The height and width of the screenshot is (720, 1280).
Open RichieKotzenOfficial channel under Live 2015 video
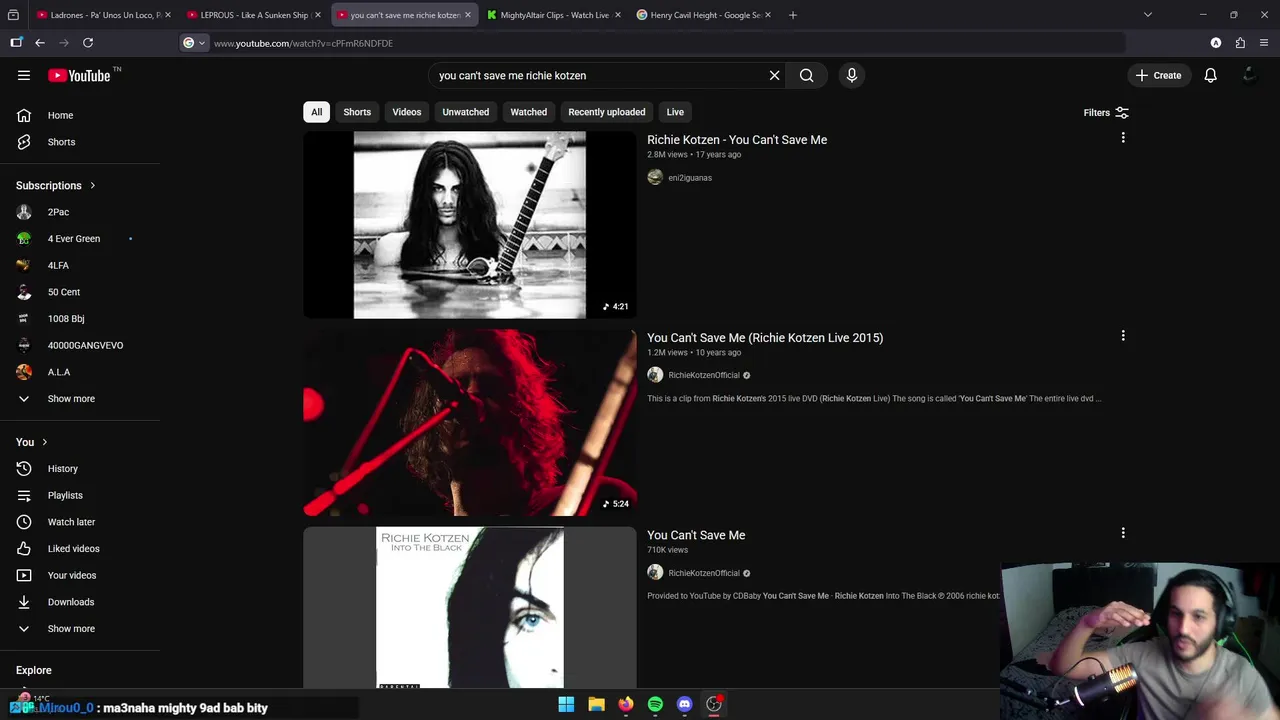pos(704,375)
